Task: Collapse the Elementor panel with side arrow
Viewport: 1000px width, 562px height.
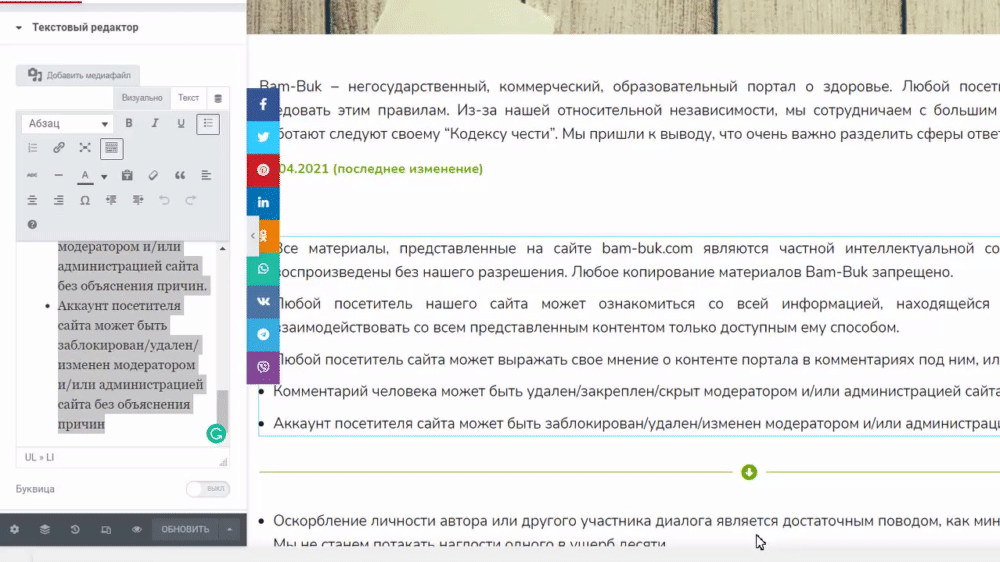Action: coord(253,235)
